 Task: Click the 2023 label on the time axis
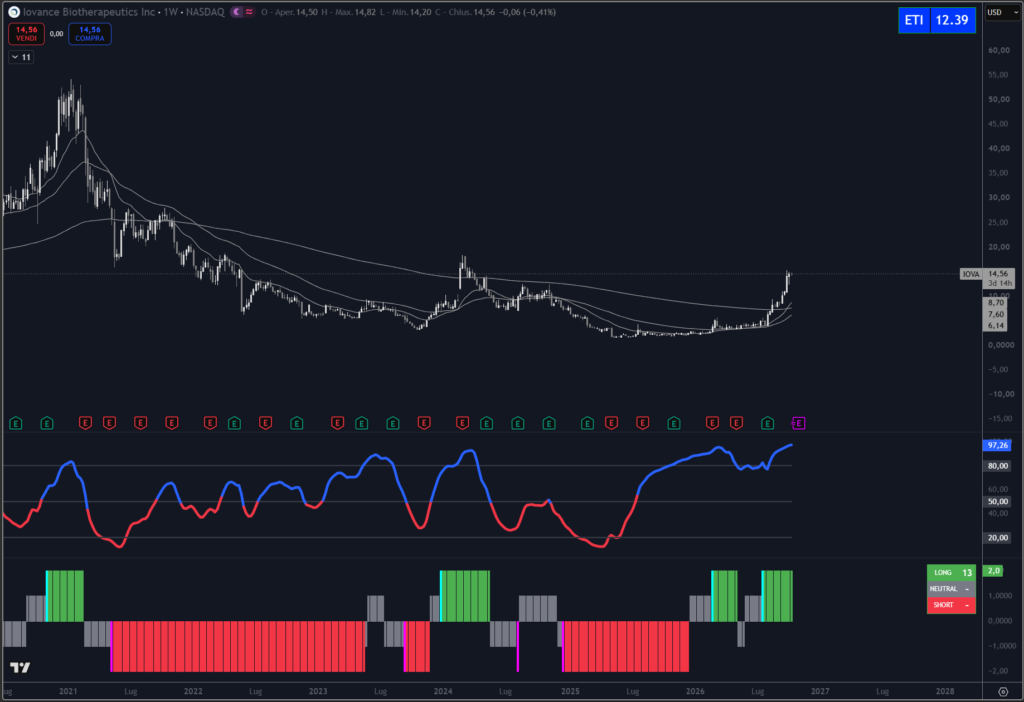point(318,692)
